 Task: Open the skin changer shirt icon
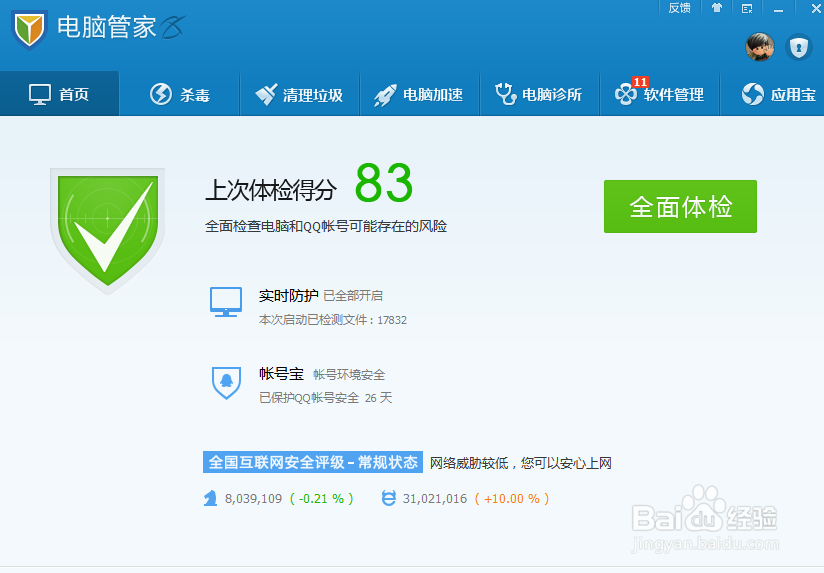(x=717, y=8)
